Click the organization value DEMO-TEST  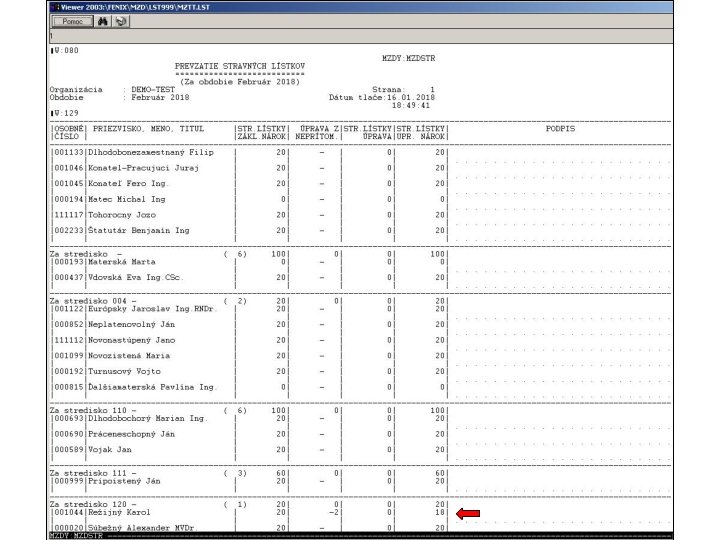click(153, 90)
